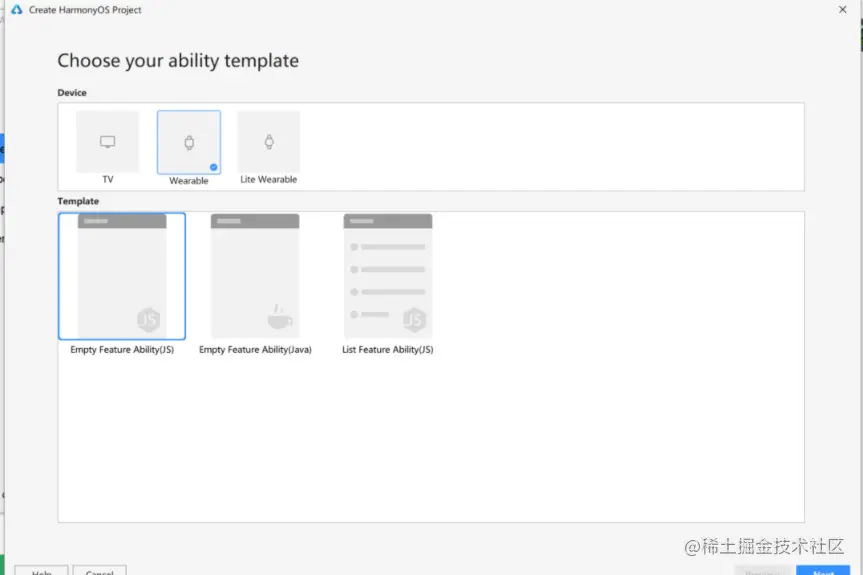
Task: Click the HarmonyOS logo in the title bar
Action: 17,10
